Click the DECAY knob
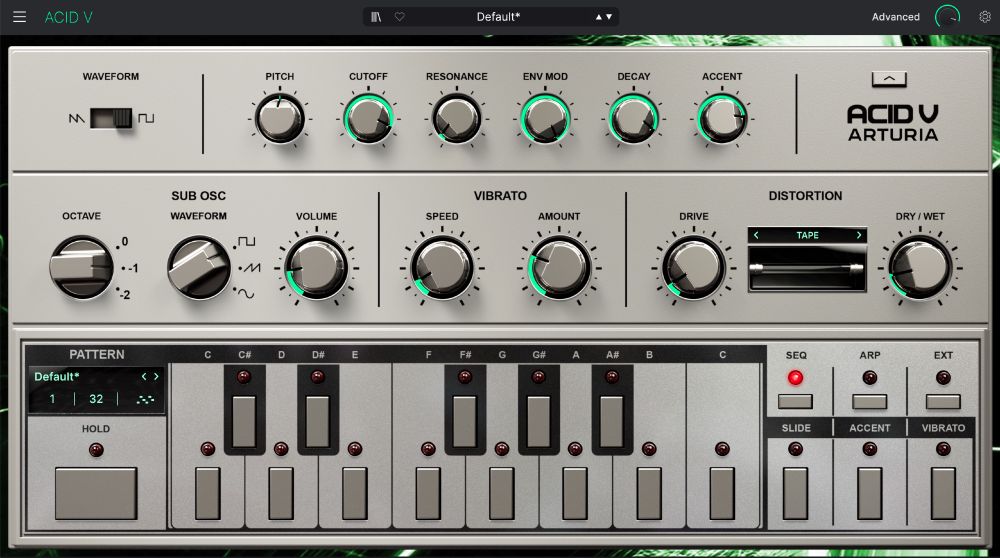1000x558 pixels. (x=633, y=119)
